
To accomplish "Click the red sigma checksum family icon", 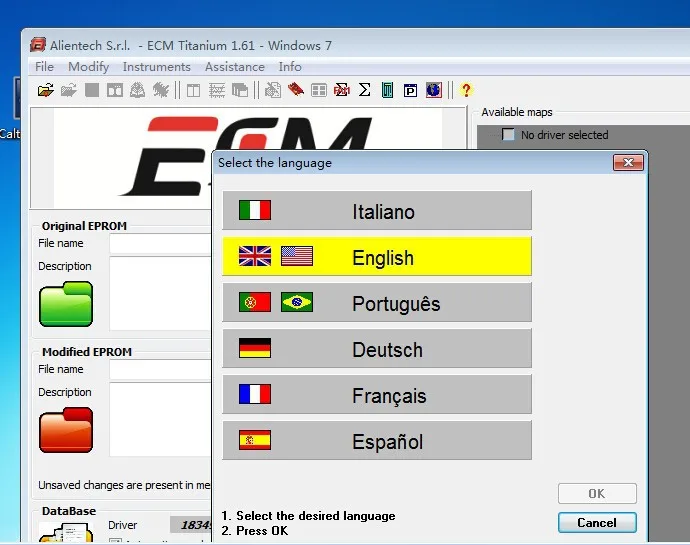I will (341, 90).
